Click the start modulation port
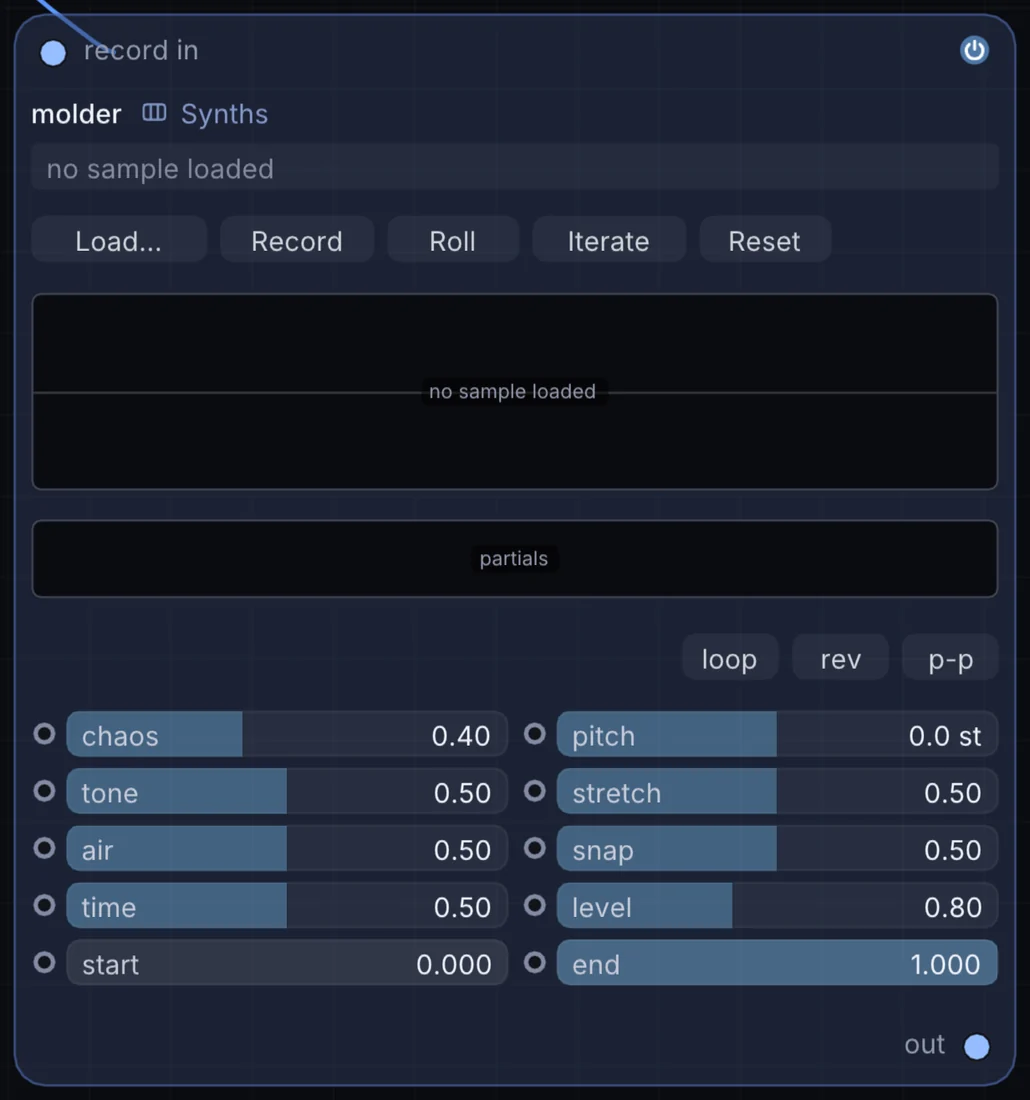 [44, 962]
